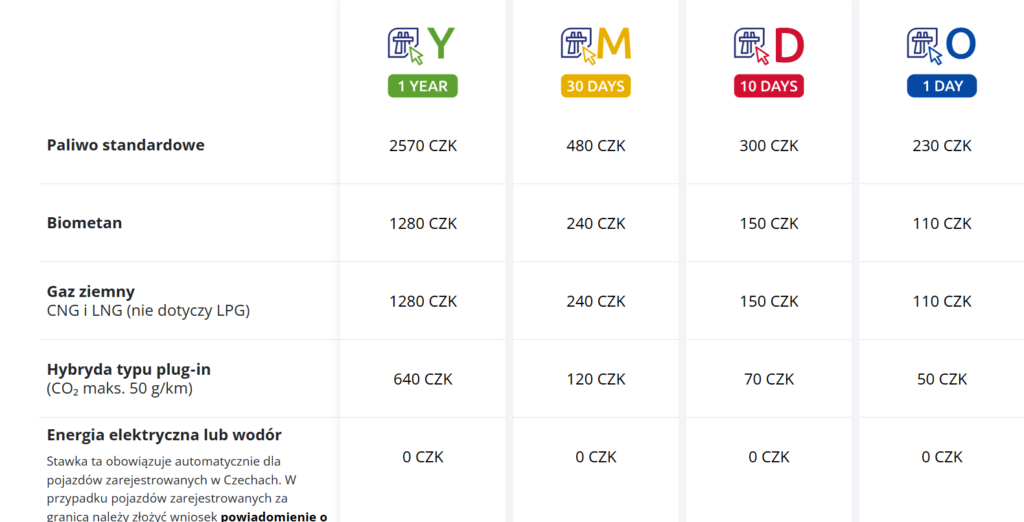Select the green "1 YEAR" badge
Screen dimensions: 1024x522
coord(423,86)
